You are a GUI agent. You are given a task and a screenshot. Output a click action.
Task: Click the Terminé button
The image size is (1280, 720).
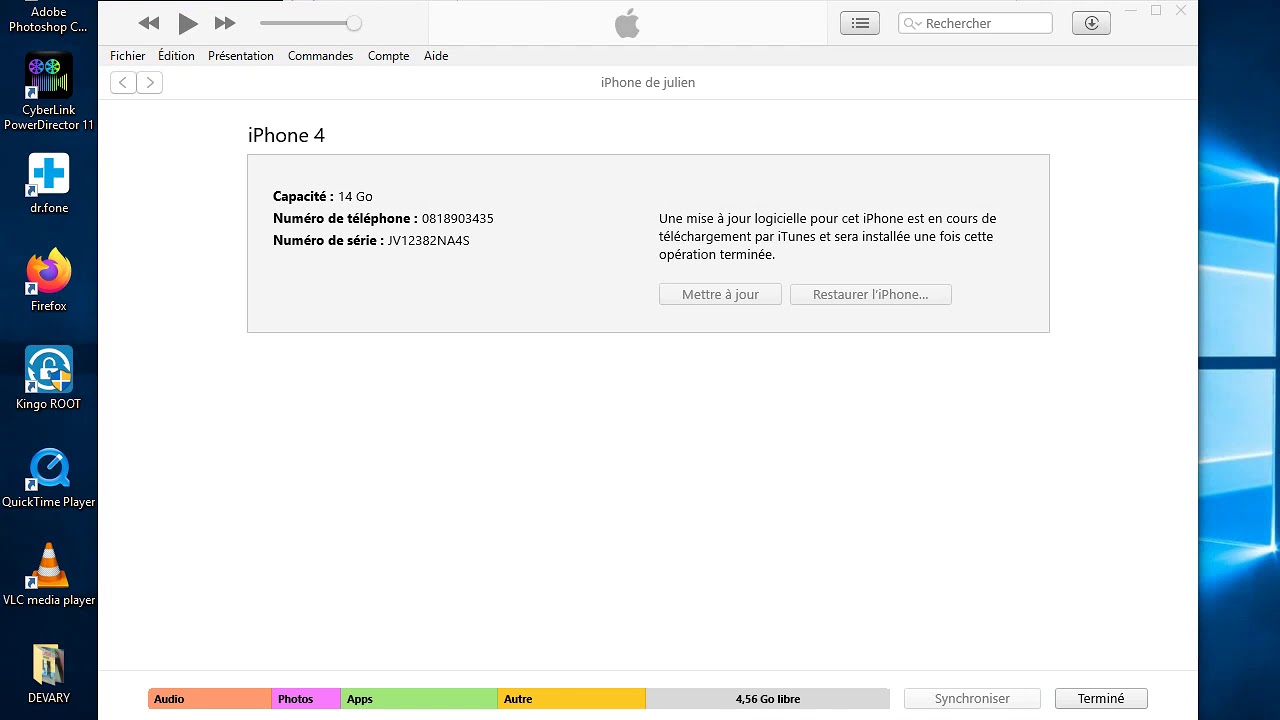(1101, 699)
